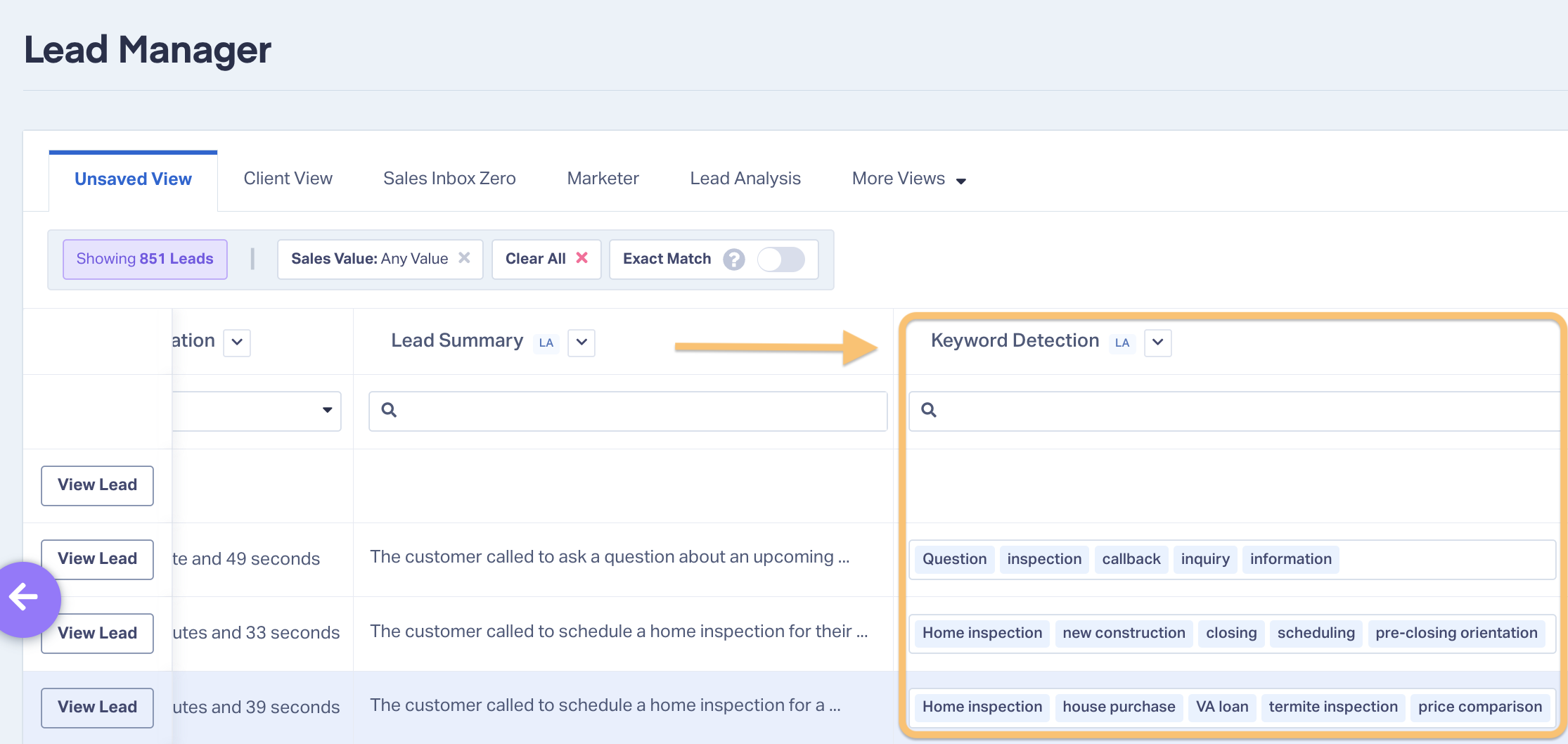
Task: Click the 'closing' keyword tag
Action: (1230, 634)
